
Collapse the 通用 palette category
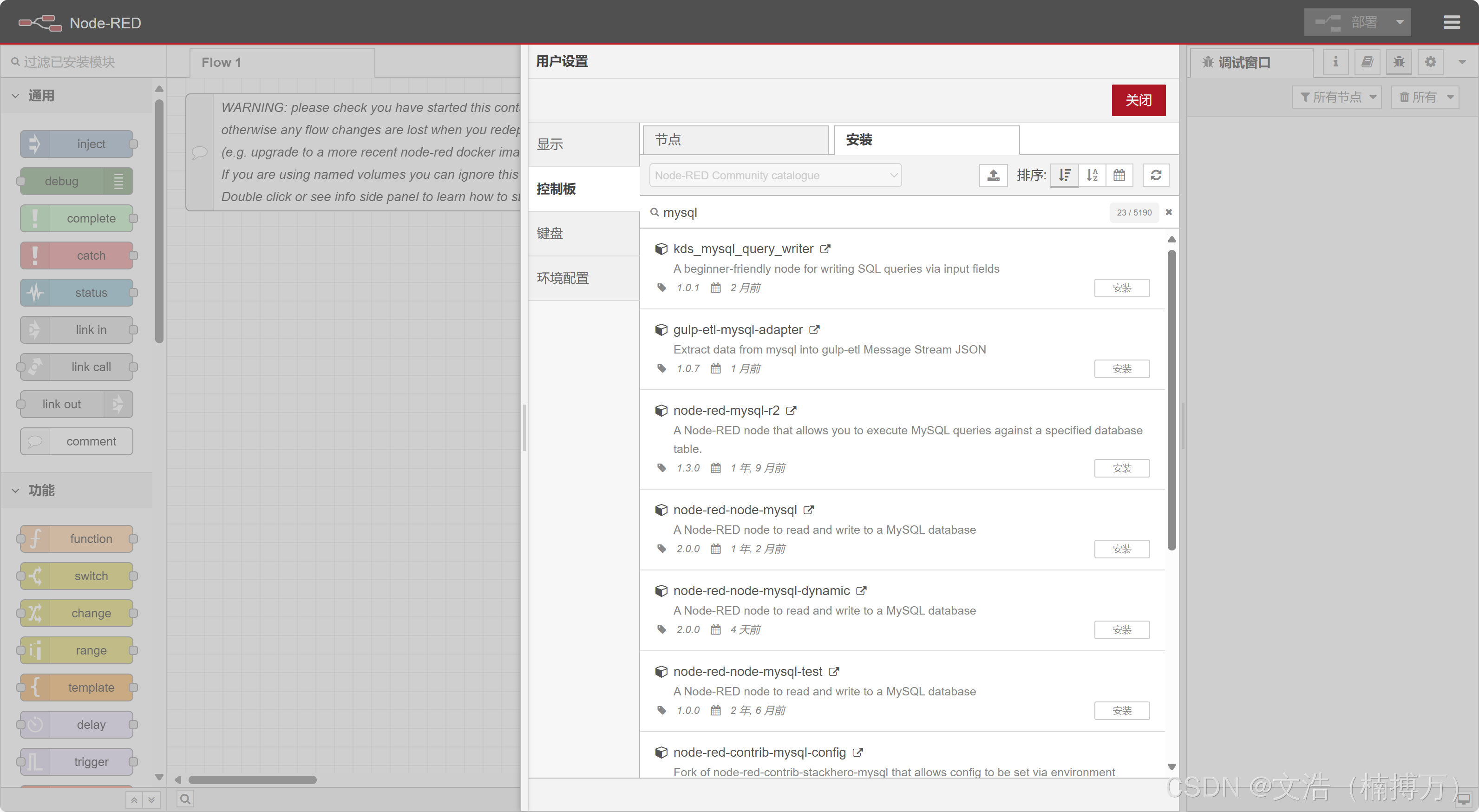[15, 96]
